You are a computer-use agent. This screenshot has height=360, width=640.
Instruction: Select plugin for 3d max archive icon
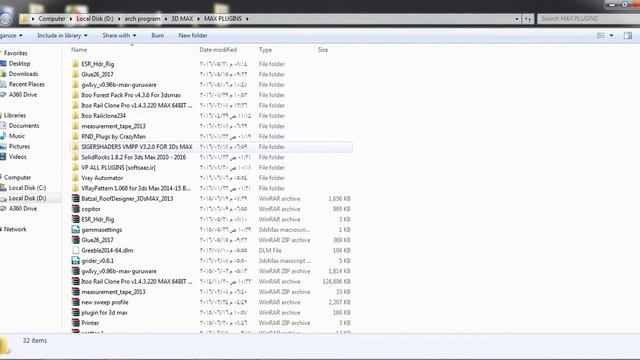(x=76, y=313)
